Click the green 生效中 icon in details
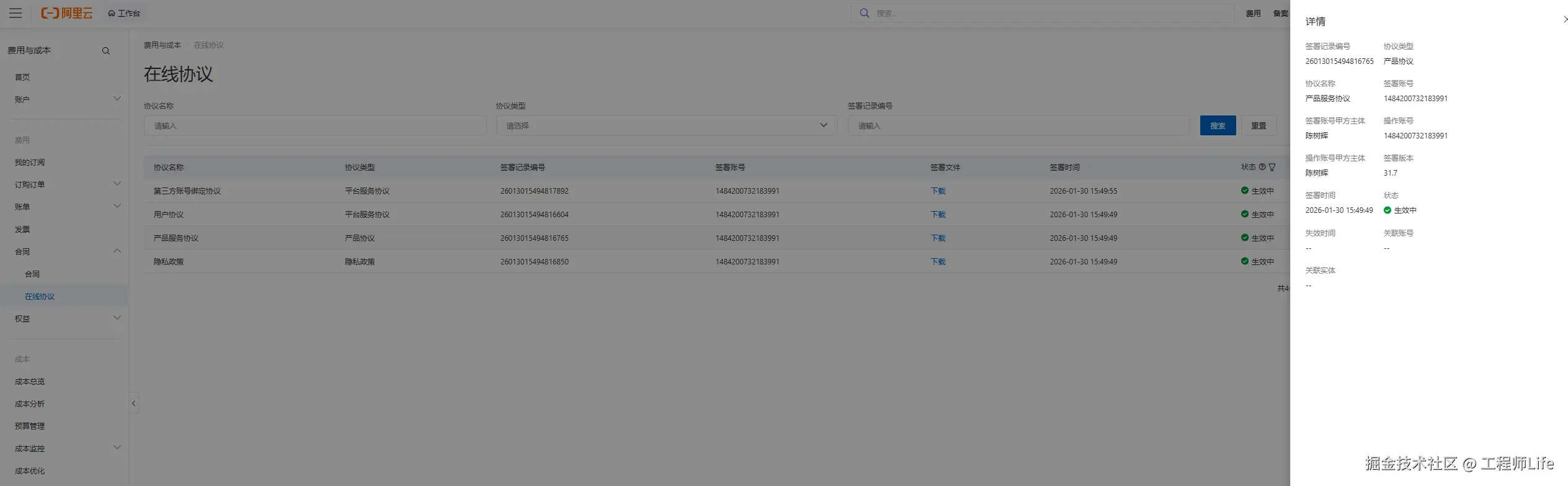1568x486 pixels. coord(1388,210)
